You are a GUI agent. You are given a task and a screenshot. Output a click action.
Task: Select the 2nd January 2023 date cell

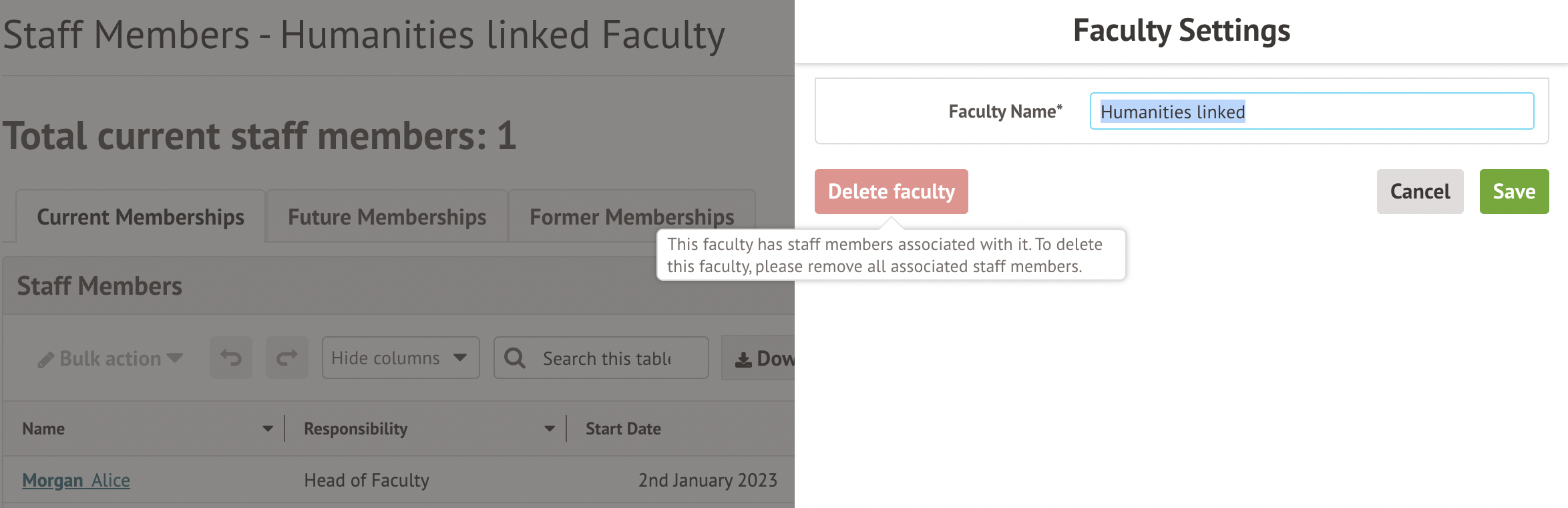[x=707, y=481]
